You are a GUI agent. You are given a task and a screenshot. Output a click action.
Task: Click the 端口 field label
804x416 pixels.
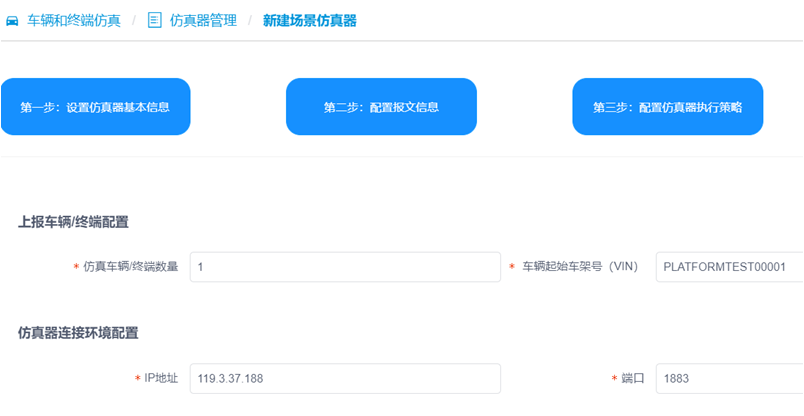click(x=632, y=379)
